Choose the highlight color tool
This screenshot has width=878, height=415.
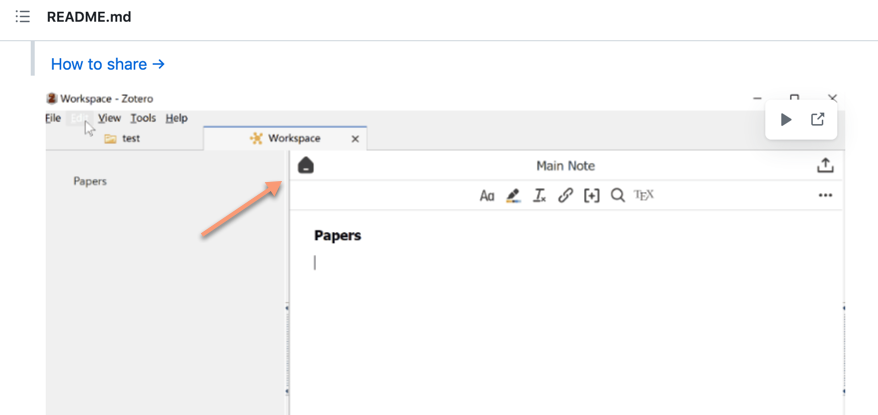point(513,195)
